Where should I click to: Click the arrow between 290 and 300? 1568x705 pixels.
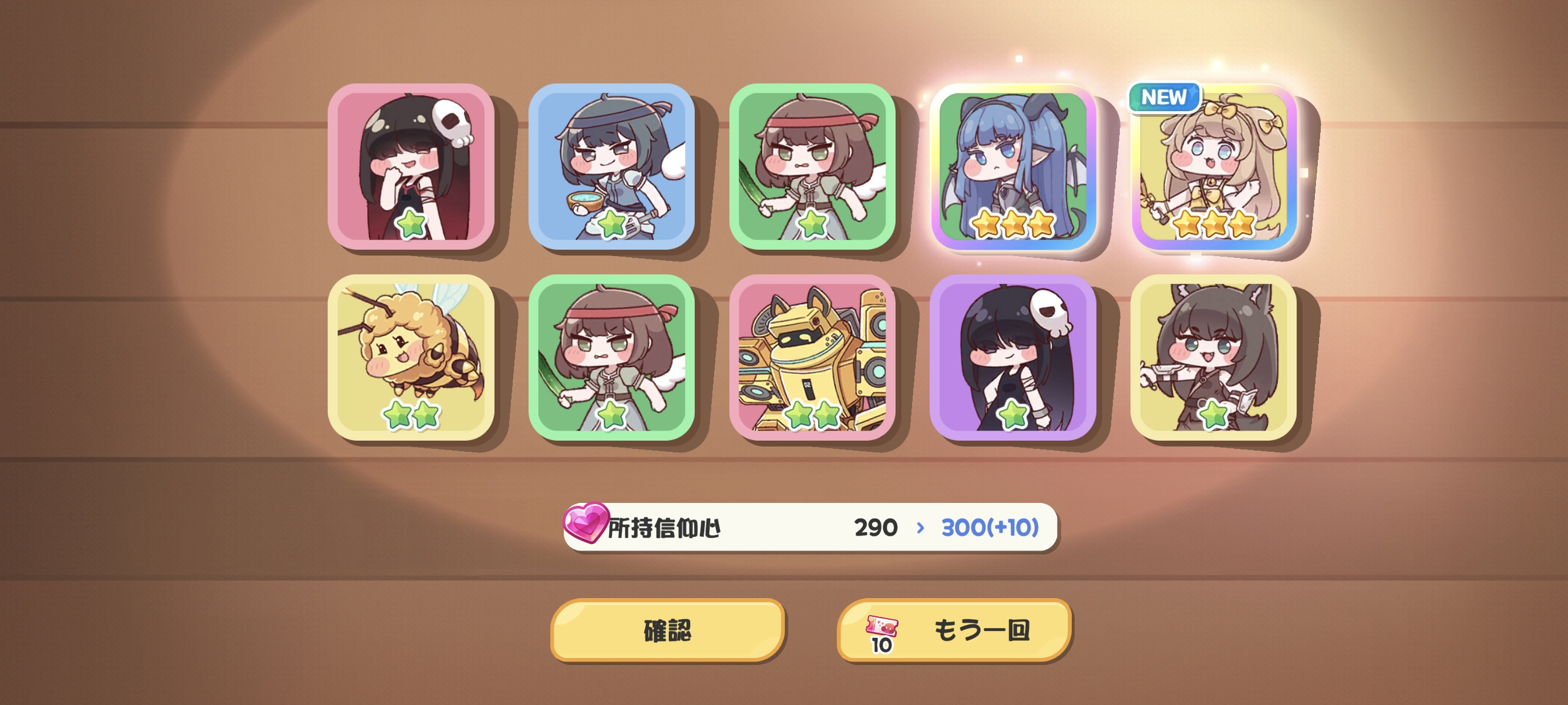pyautogui.click(x=920, y=528)
